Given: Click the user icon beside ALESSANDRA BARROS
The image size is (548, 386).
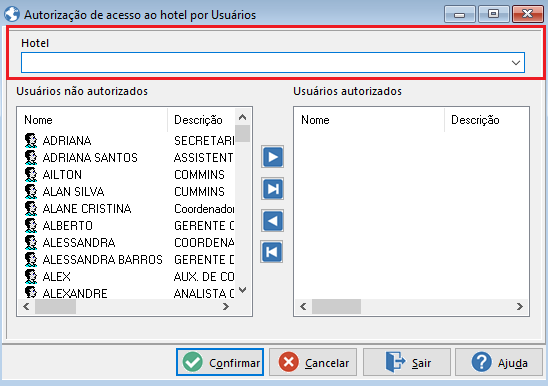Looking at the screenshot, I should click(x=31, y=259).
